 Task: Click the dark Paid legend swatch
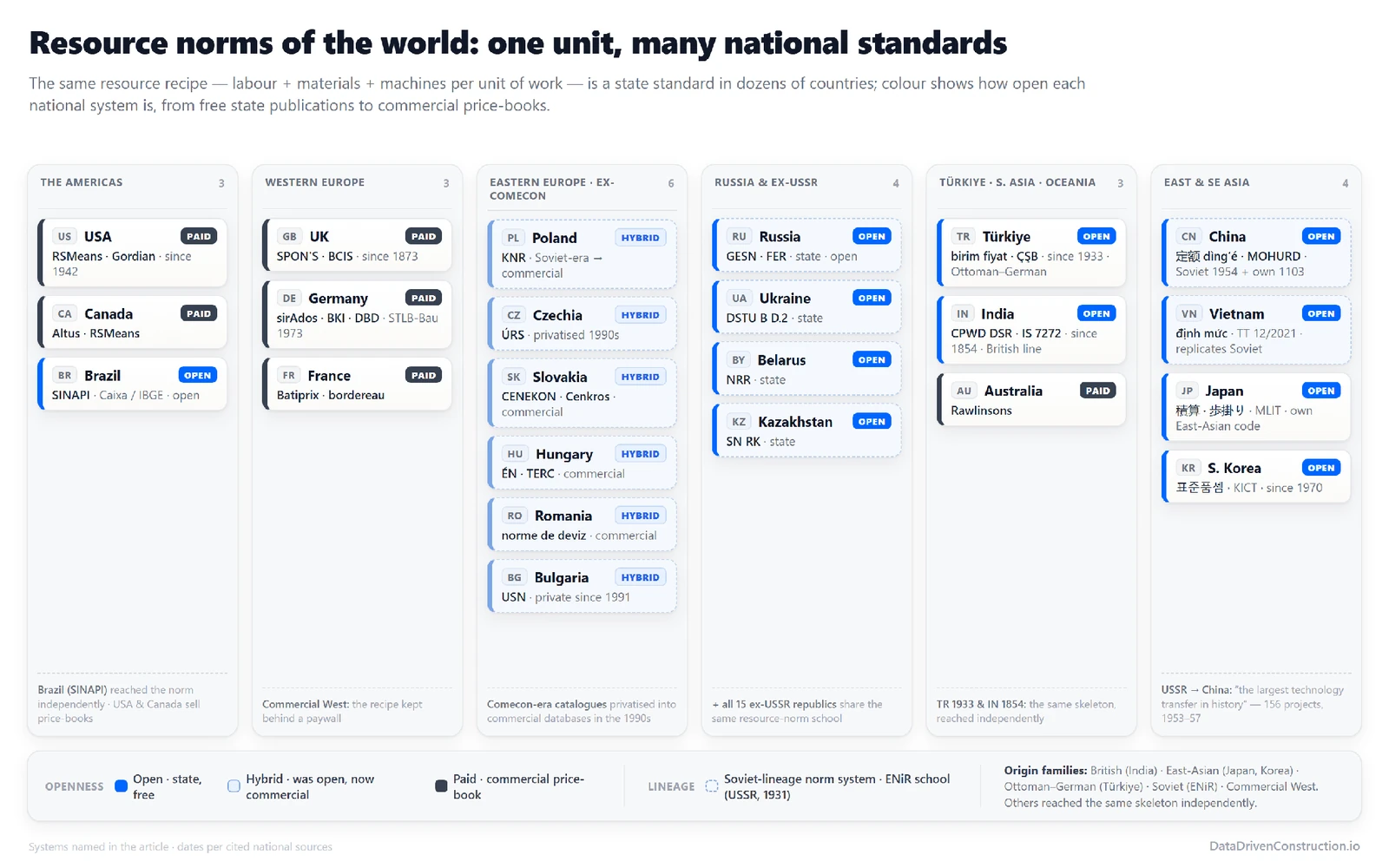coord(441,786)
